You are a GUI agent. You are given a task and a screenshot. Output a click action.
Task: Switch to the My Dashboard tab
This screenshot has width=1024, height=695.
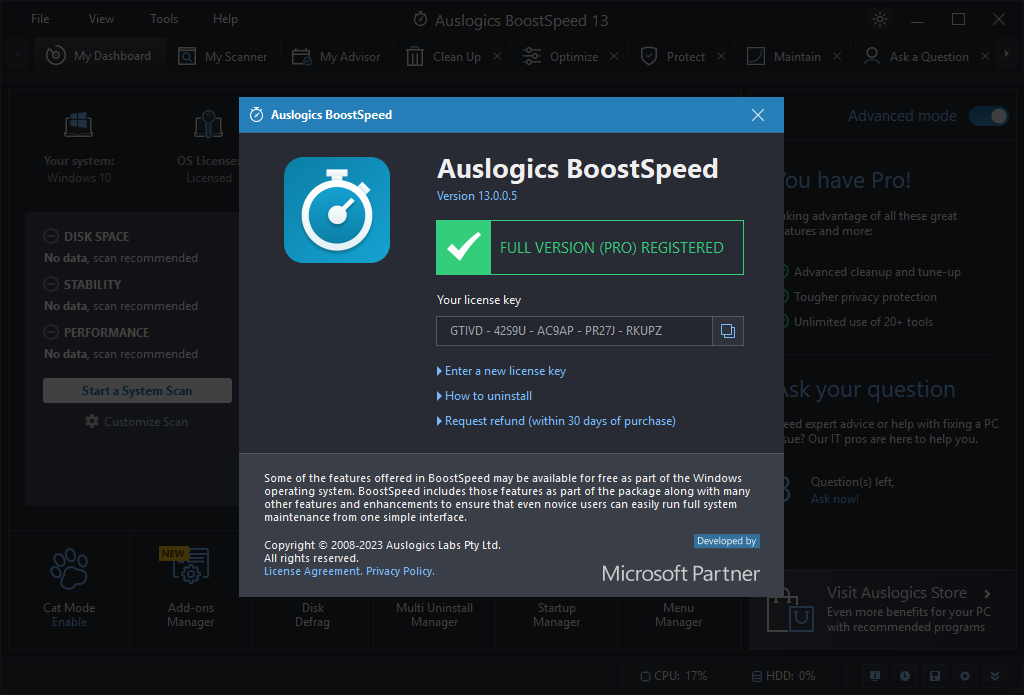99,56
